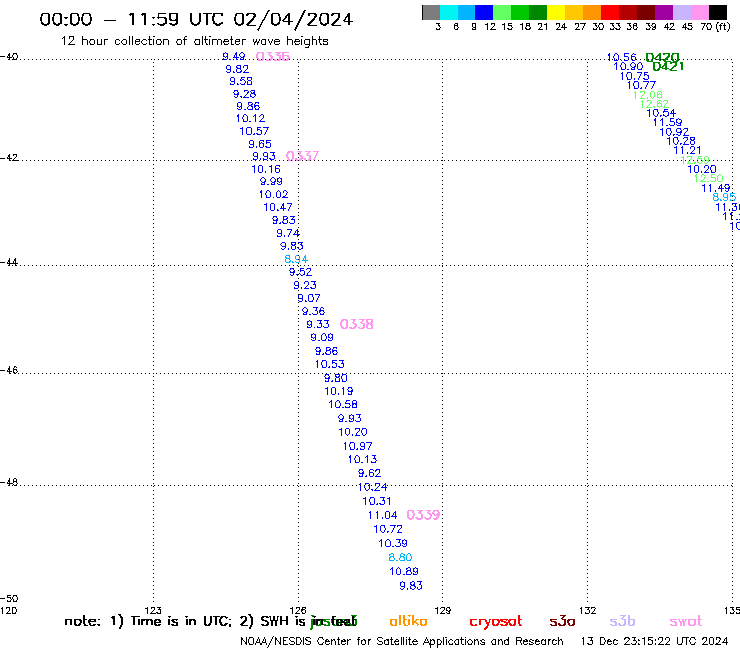This screenshot has width=740, height=650.
Task: Click the wave height value 9.28
Action: point(244,94)
